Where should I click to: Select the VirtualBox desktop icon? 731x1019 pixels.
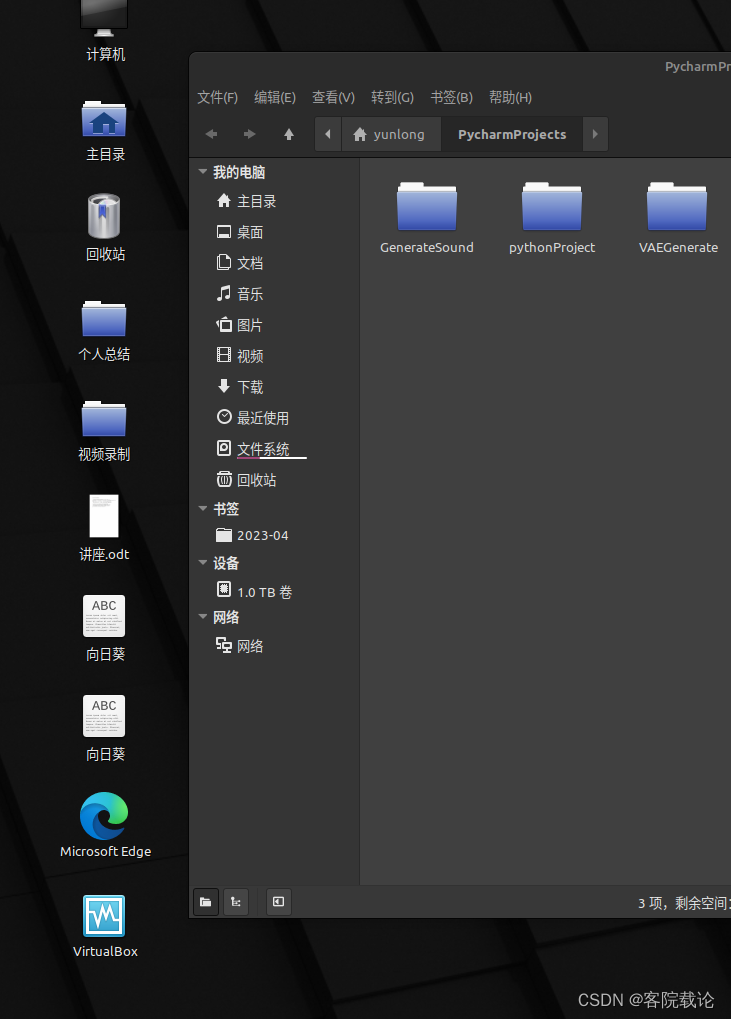pos(105,926)
